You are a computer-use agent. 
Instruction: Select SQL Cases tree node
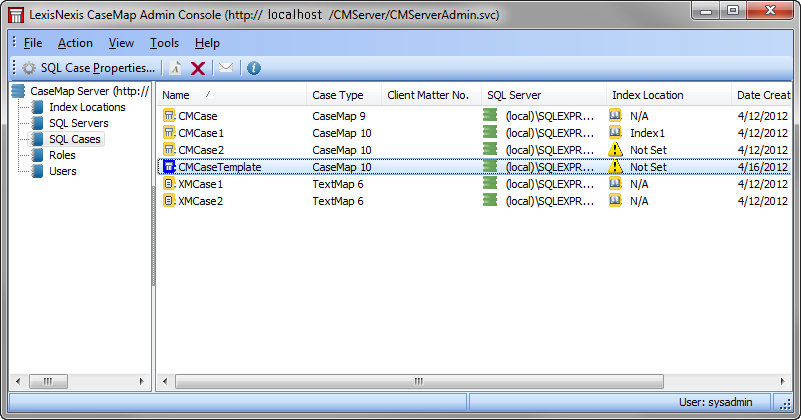(x=75, y=139)
